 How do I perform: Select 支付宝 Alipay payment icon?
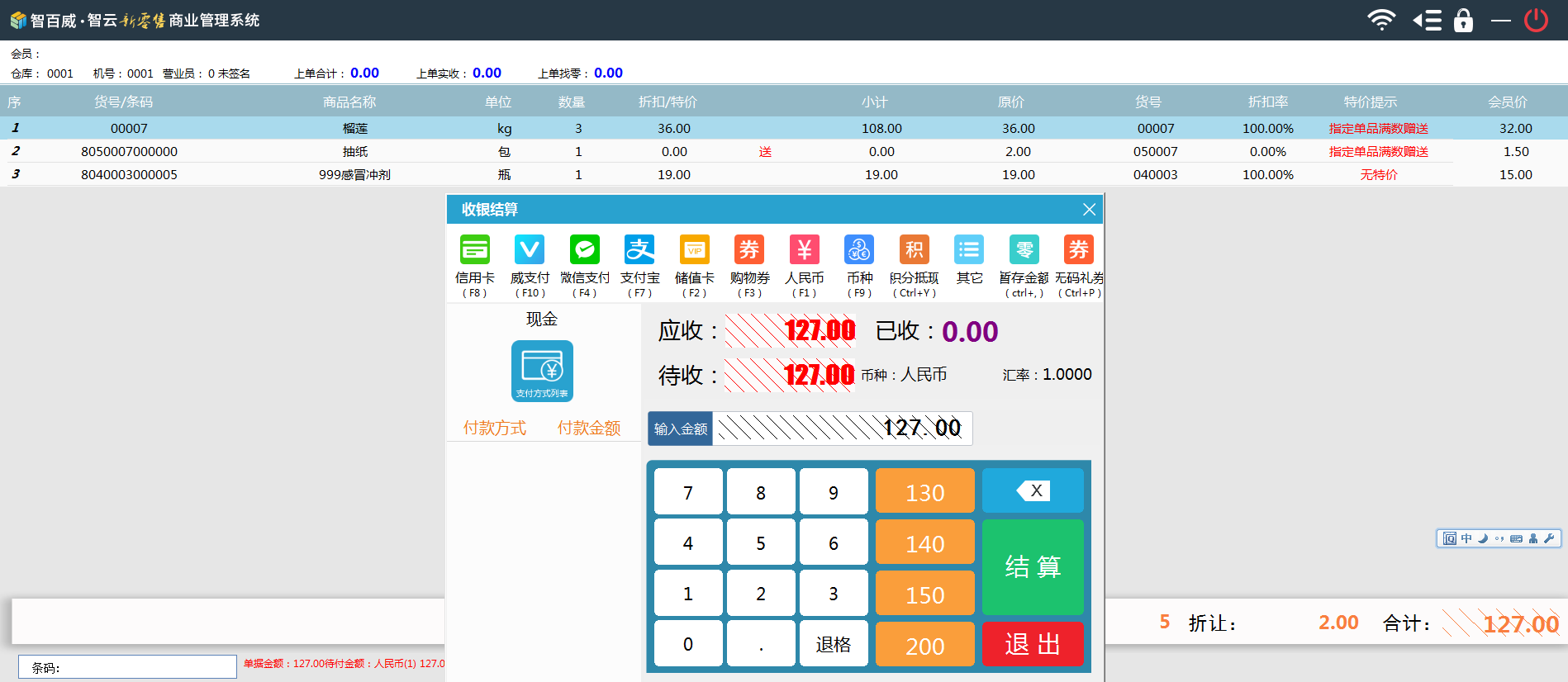tap(639, 250)
